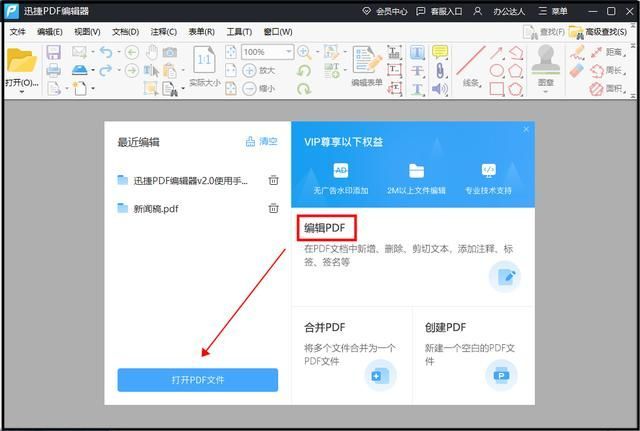
Task: Select the Arrow drawing tool
Action: point(497,53)
